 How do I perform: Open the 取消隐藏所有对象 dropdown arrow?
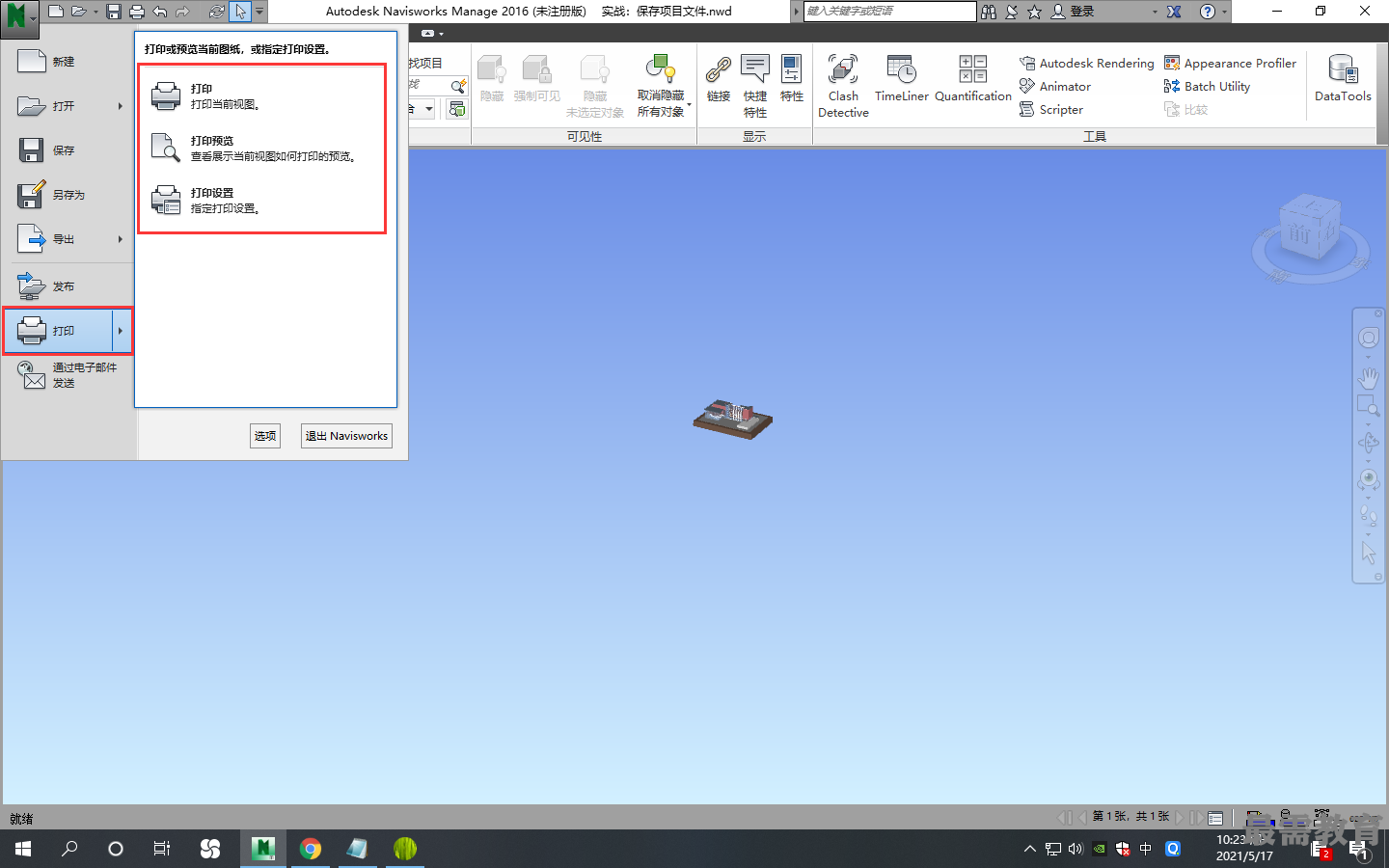[689, 104]
